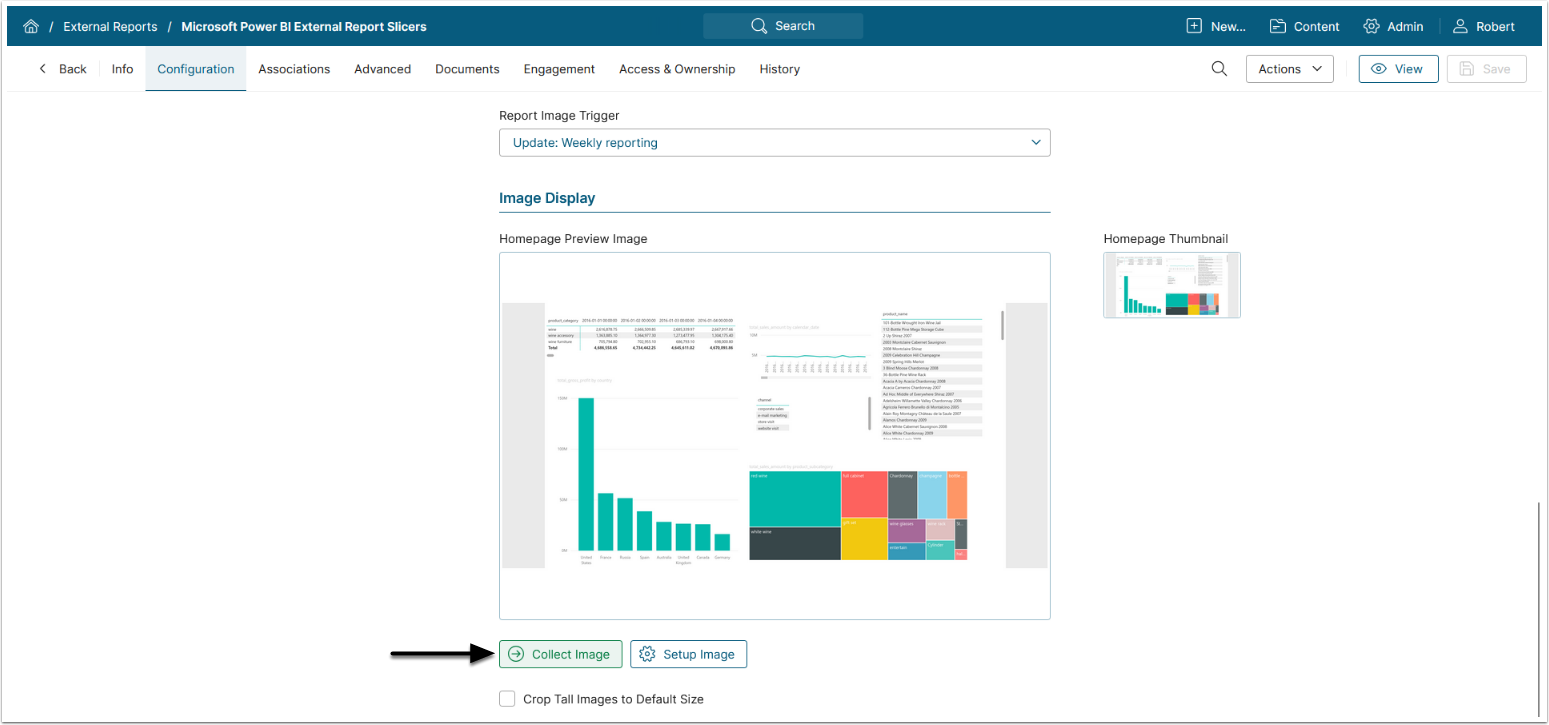Screen dimensions: 1549x725
Task: Switch to the Associations tab
Action: point(294,69)
